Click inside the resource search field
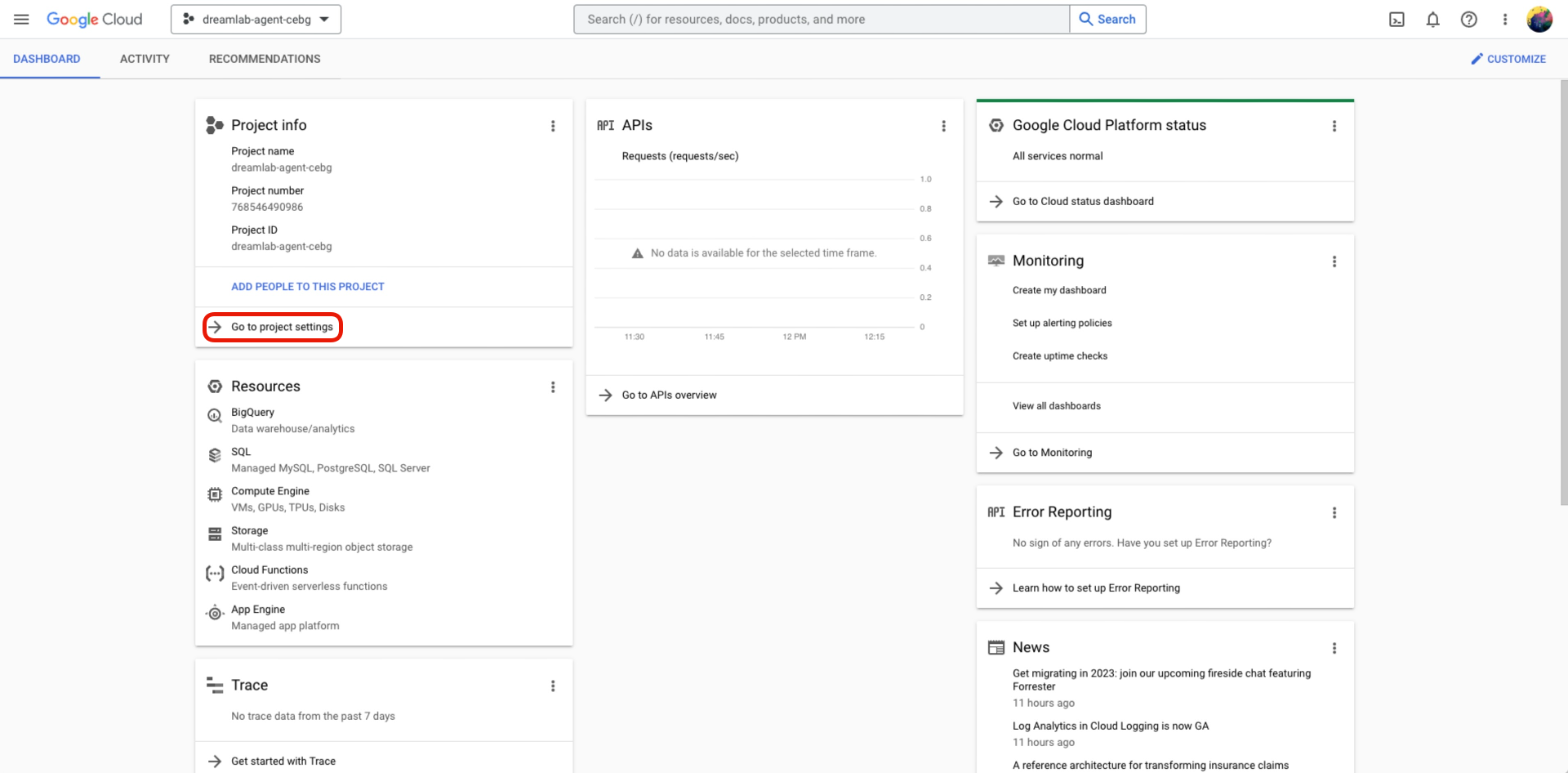Screen dimensions: 1568x773 coord(817,19)
